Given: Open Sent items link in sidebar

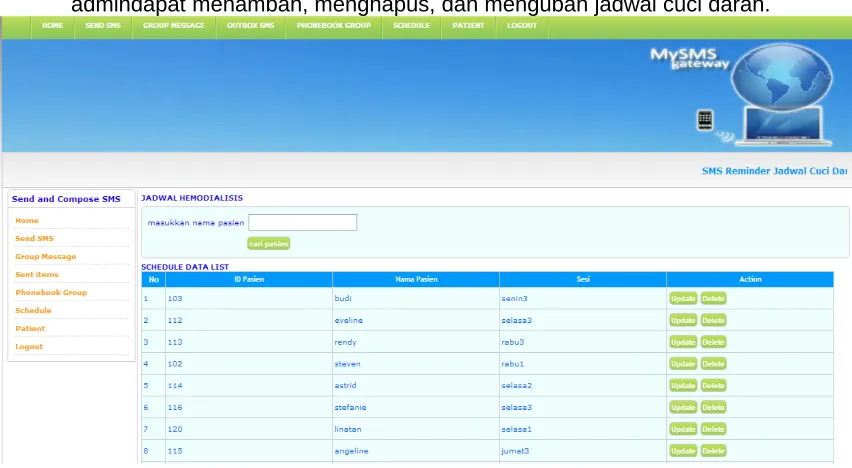Looking at the screenshot, I should point(36,274).
